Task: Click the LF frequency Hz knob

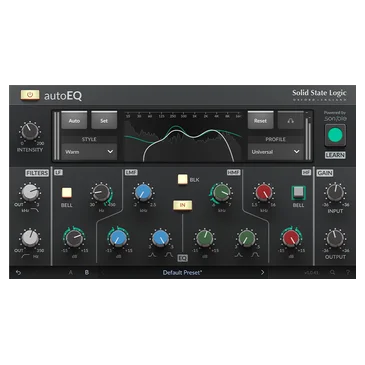Action: (x=101, y=192)
